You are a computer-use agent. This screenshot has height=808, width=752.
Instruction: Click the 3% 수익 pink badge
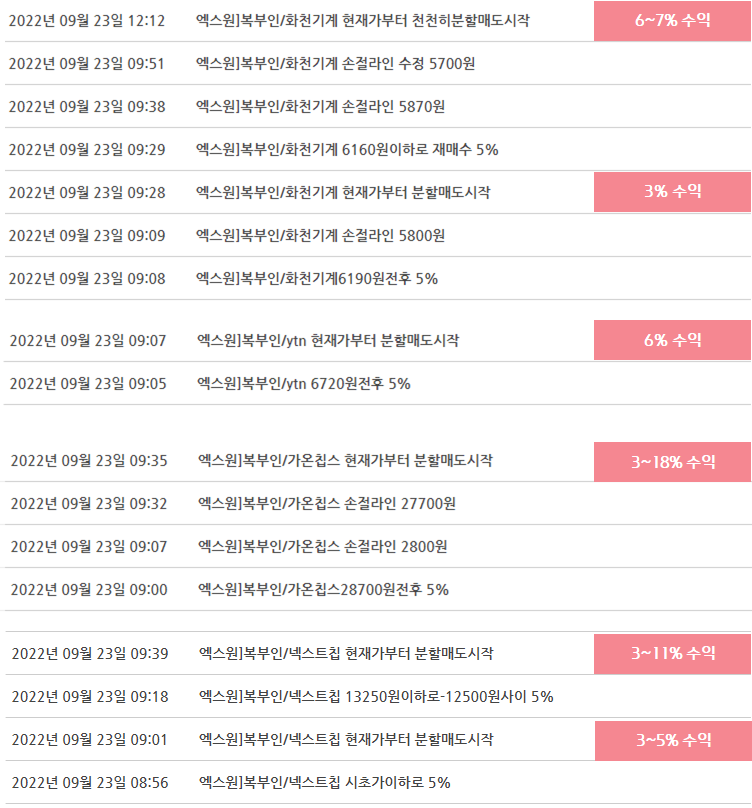click(x=672, y=192)
